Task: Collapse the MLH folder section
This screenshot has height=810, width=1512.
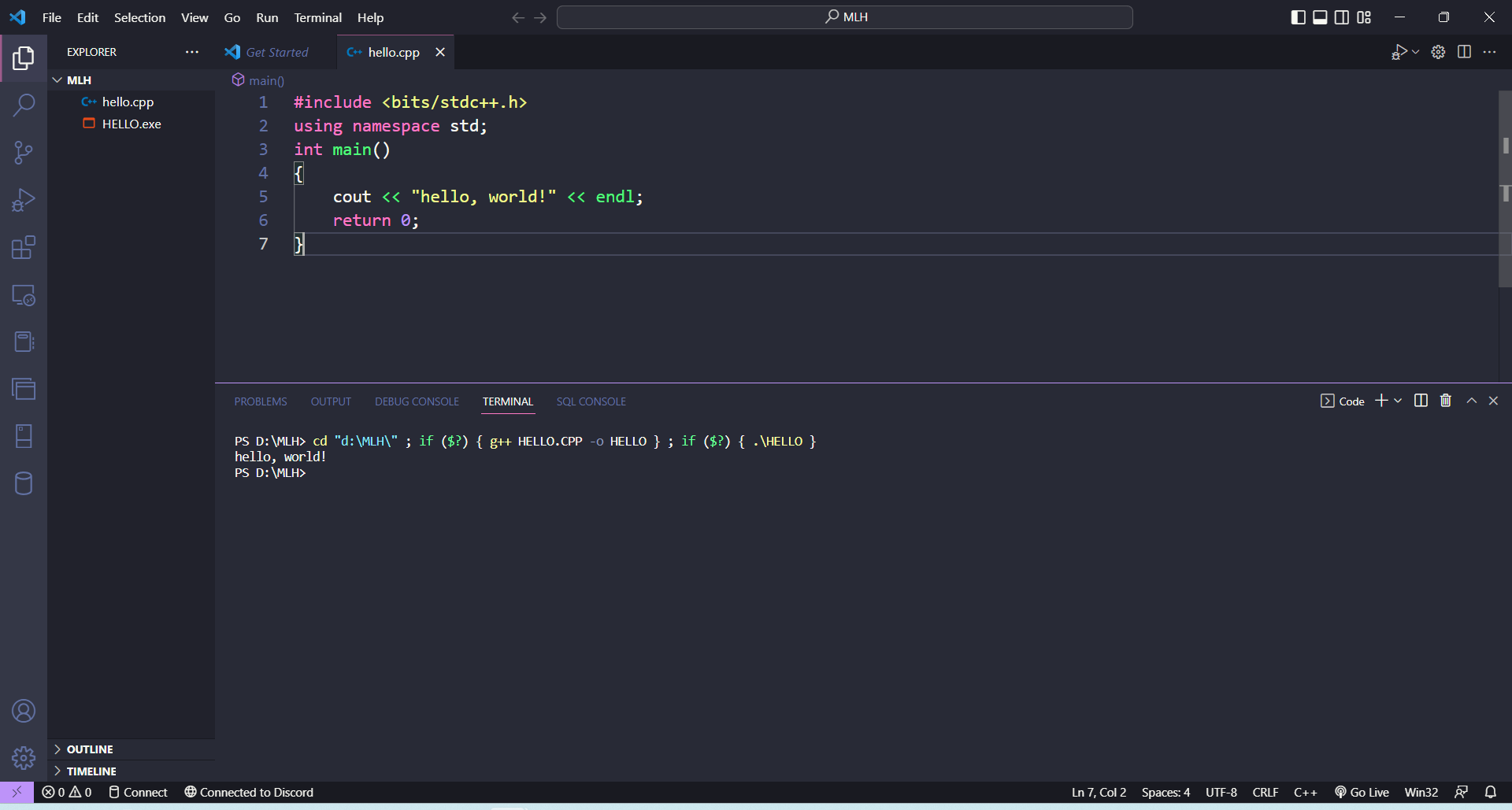Action: 131,80
